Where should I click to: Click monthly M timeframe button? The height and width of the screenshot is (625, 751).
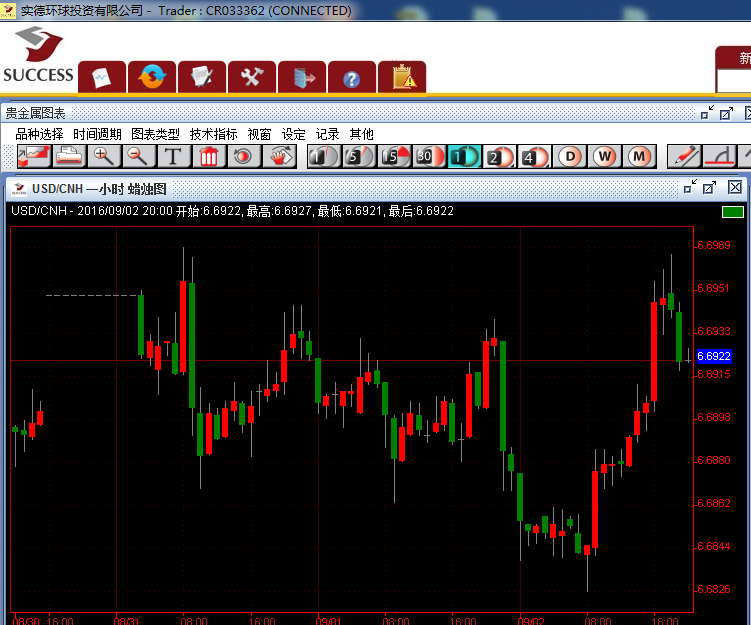coord(640,156)
